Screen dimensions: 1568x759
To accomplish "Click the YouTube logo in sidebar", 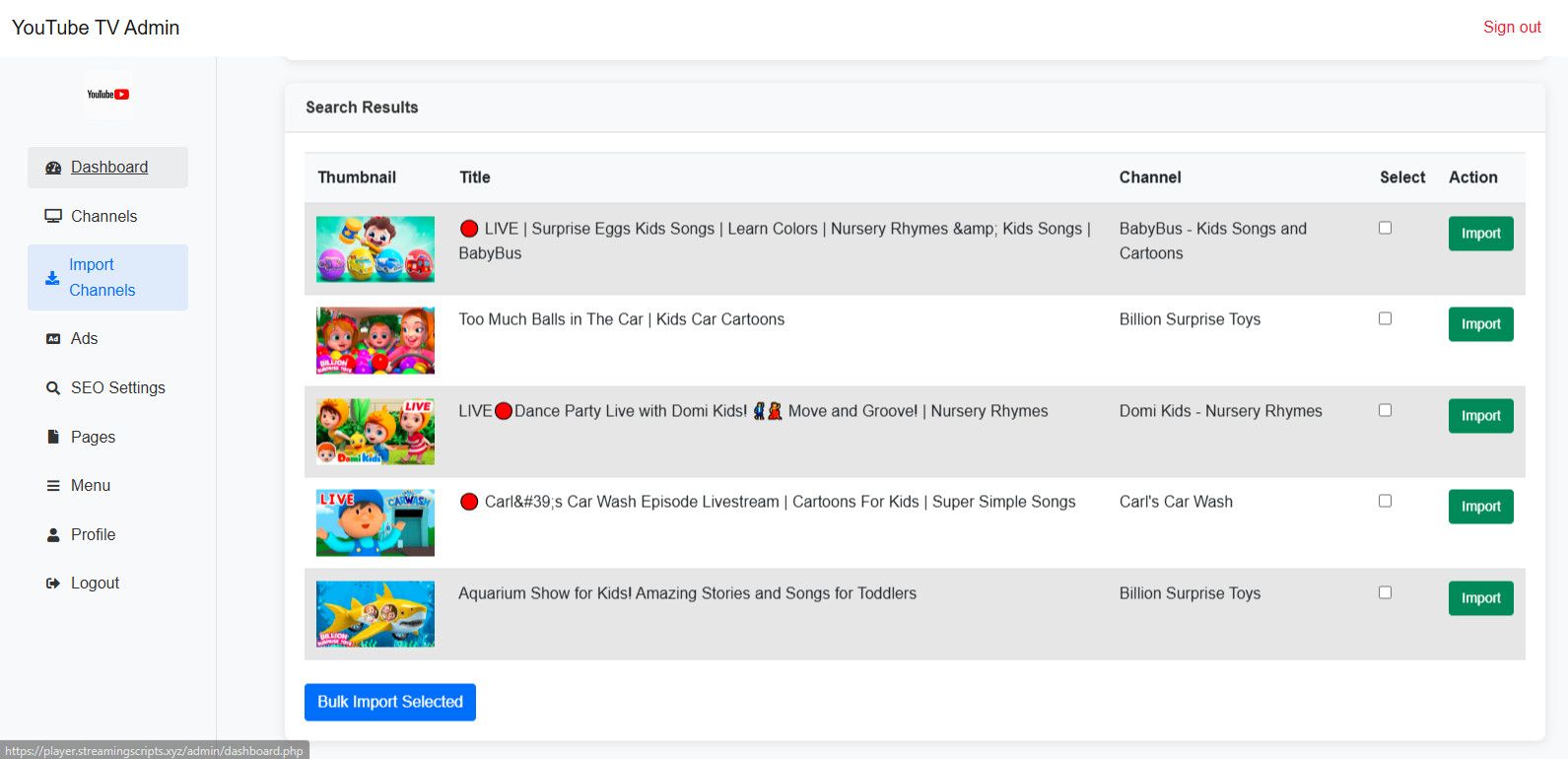I will [x=107, y=95].
